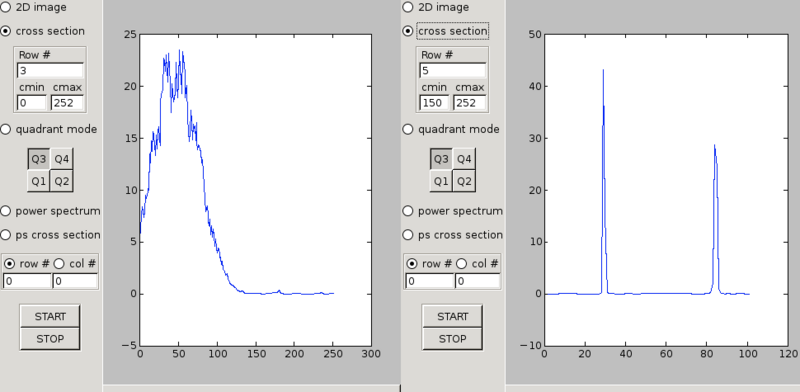
Task: Toggle Q2 quadrant button in left panel
Action: pos(62,181)
